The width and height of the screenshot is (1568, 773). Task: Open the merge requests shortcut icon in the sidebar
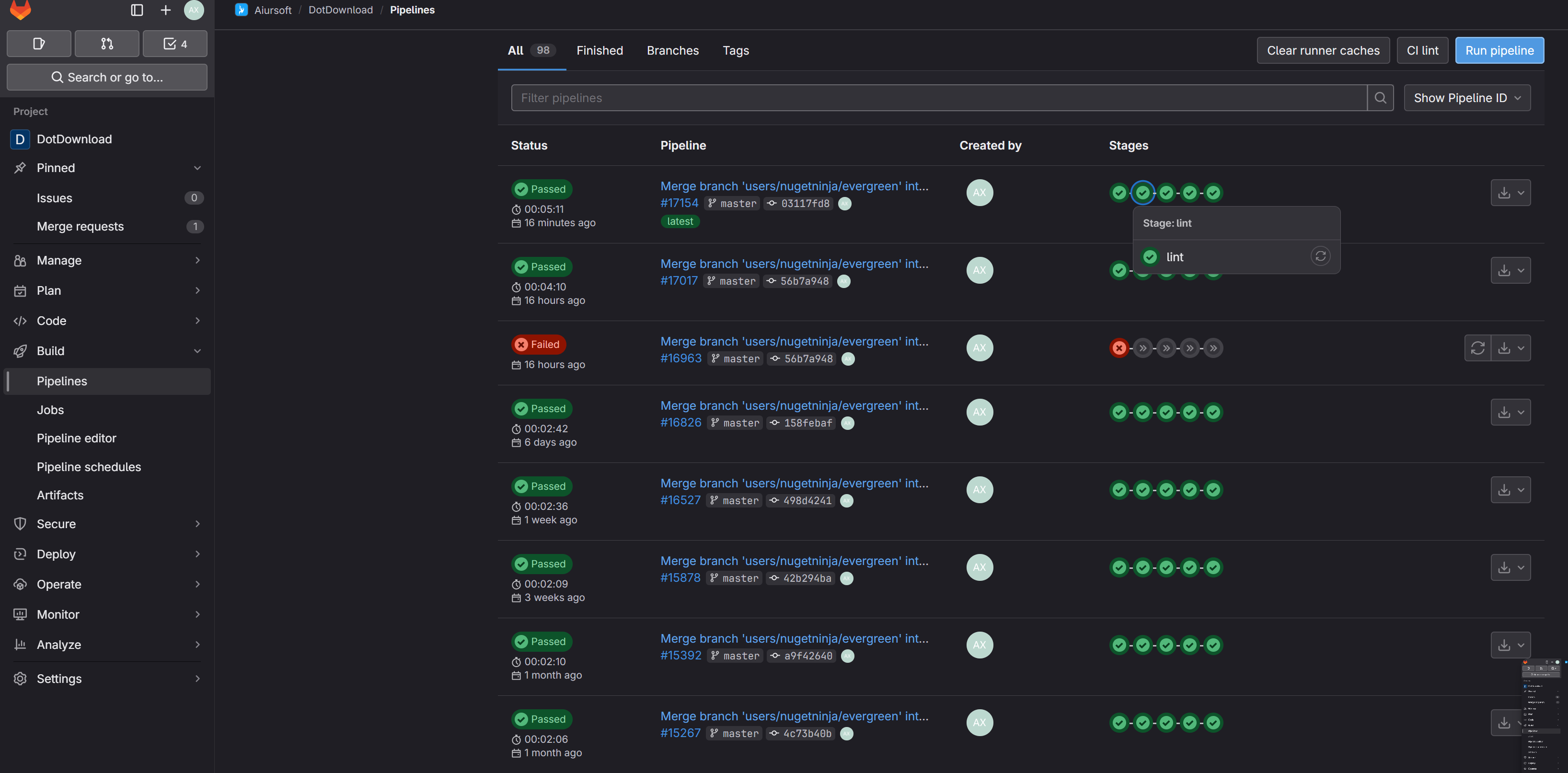click(x=107, y=44)
